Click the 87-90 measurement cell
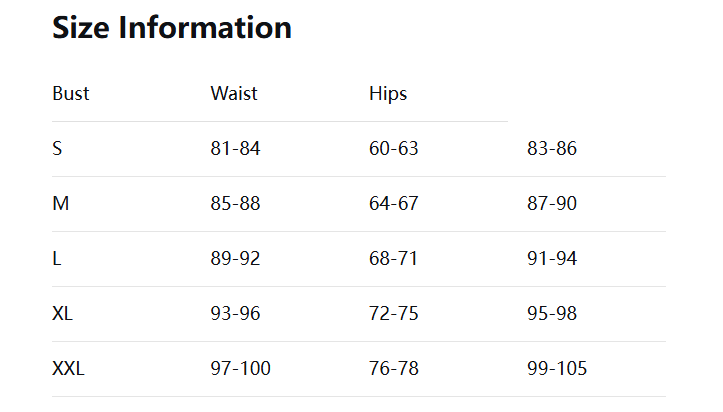723x412 pixels. (552, 204)
